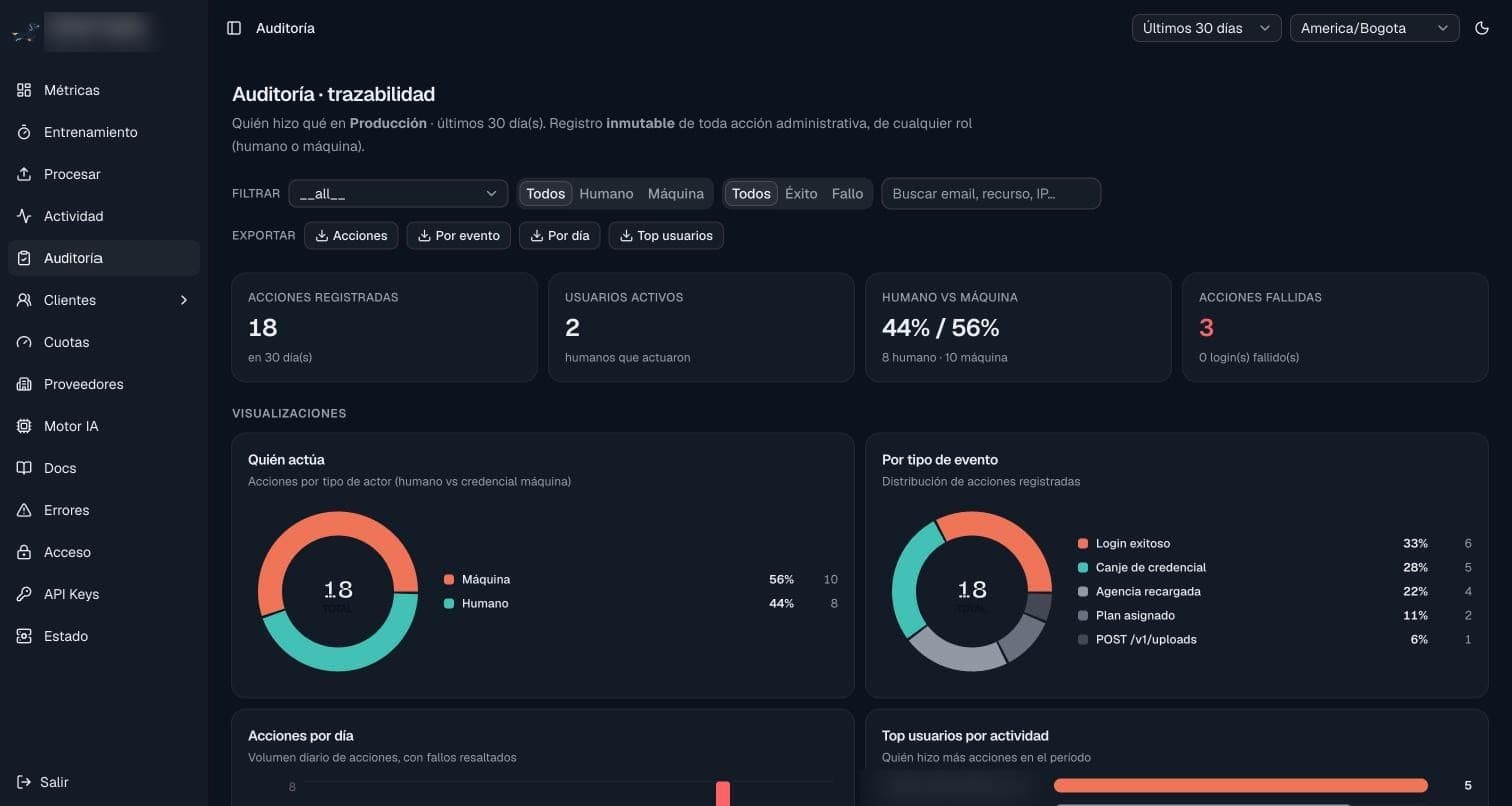This screenshot has height=806, width=1512.
Task: Click the Docs book icon
Action: pyautogui.click(x=24, y=468)
